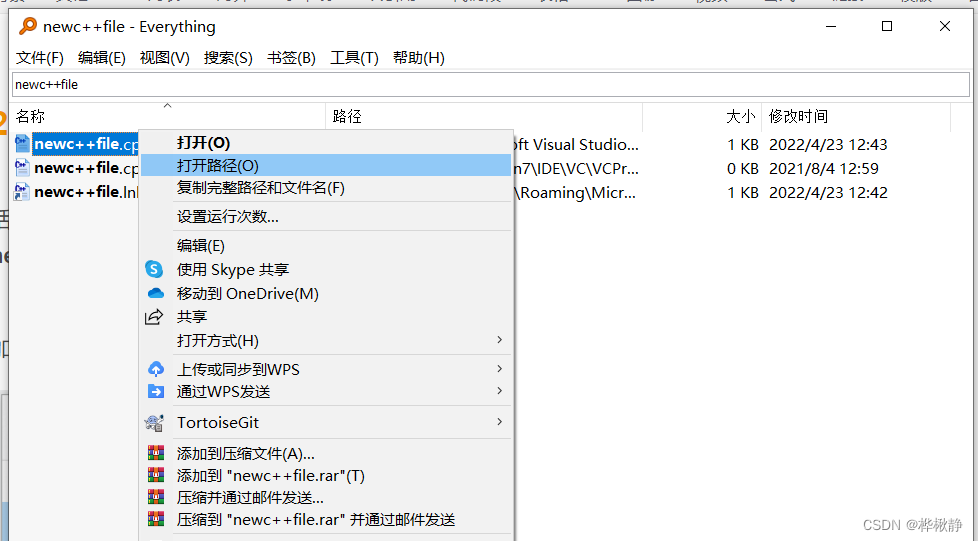Image resolution: width=978 pixels, height=541 pixels.
Task: Expand the 通过WPS发送 submenu arrow
Action: tap(499, 391)
